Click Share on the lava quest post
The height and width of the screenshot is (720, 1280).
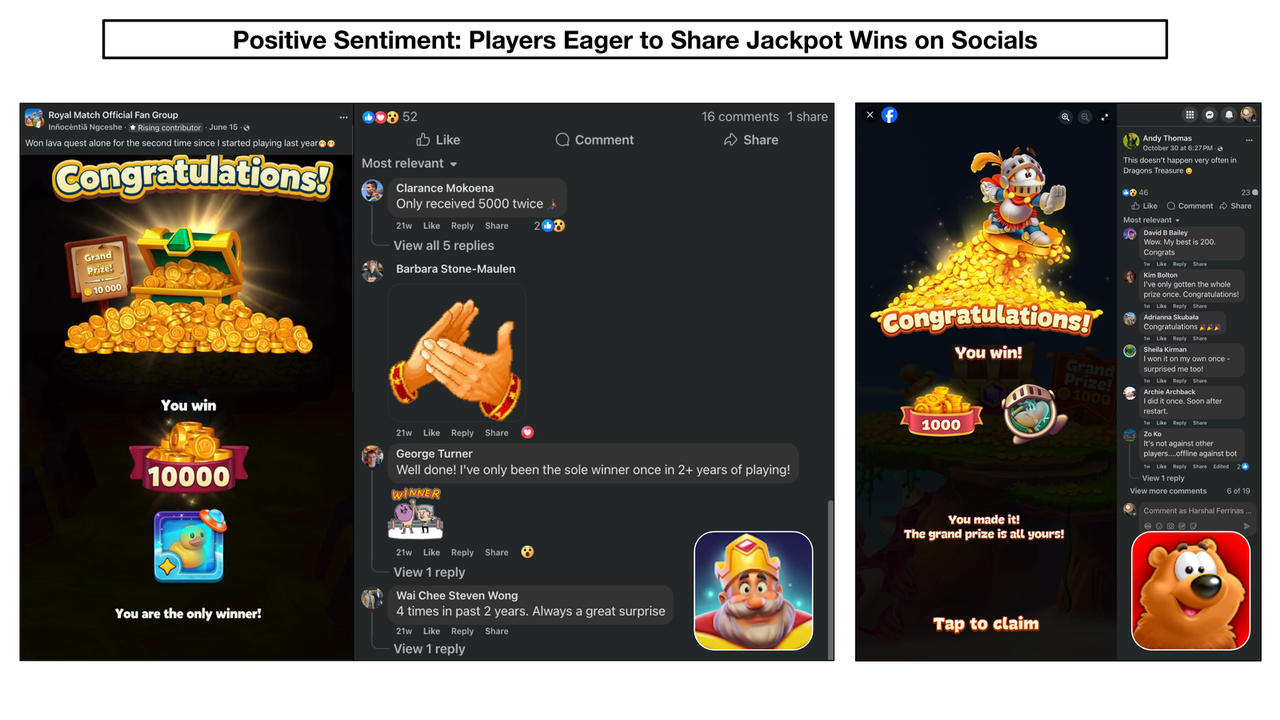click(751, 140)
